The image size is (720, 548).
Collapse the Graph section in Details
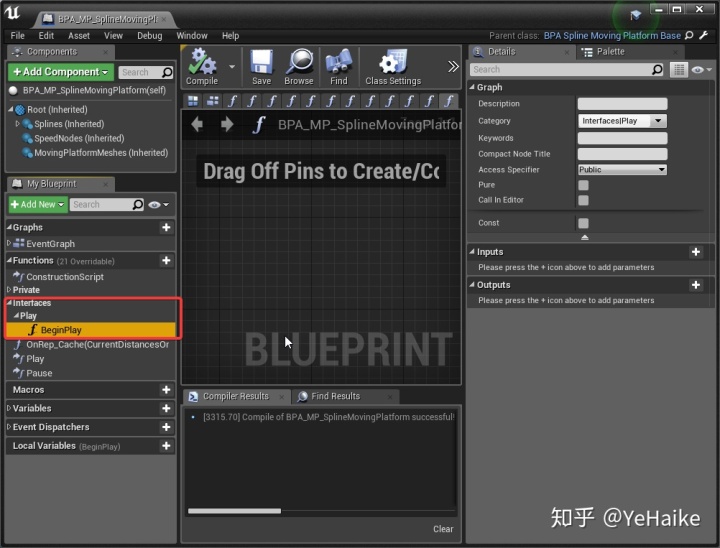(x=472, y=87)
